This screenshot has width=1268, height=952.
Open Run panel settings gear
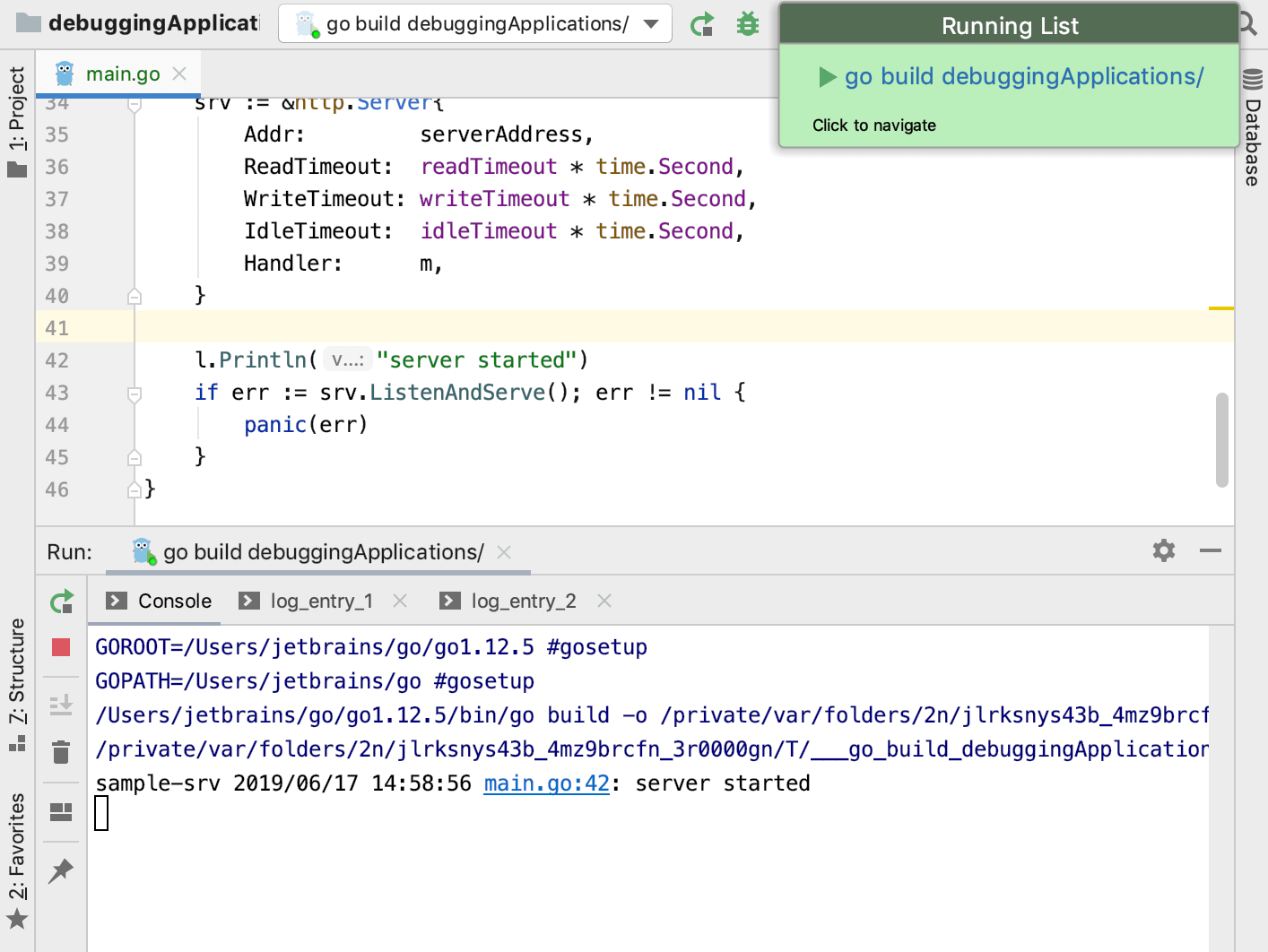(1163, 550)
